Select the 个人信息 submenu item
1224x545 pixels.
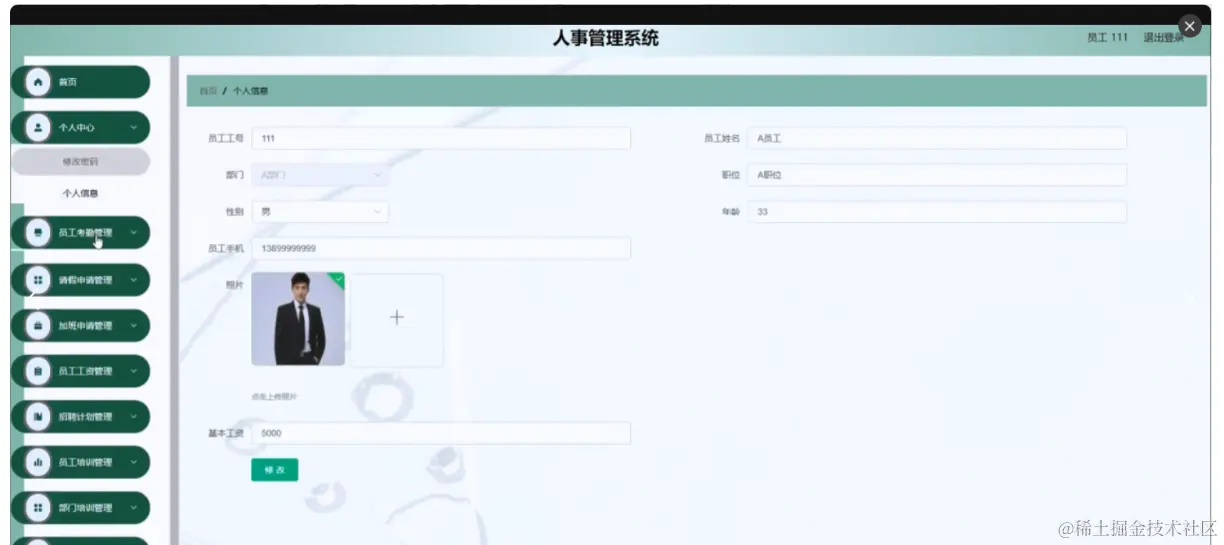click(x=81, y=193)
